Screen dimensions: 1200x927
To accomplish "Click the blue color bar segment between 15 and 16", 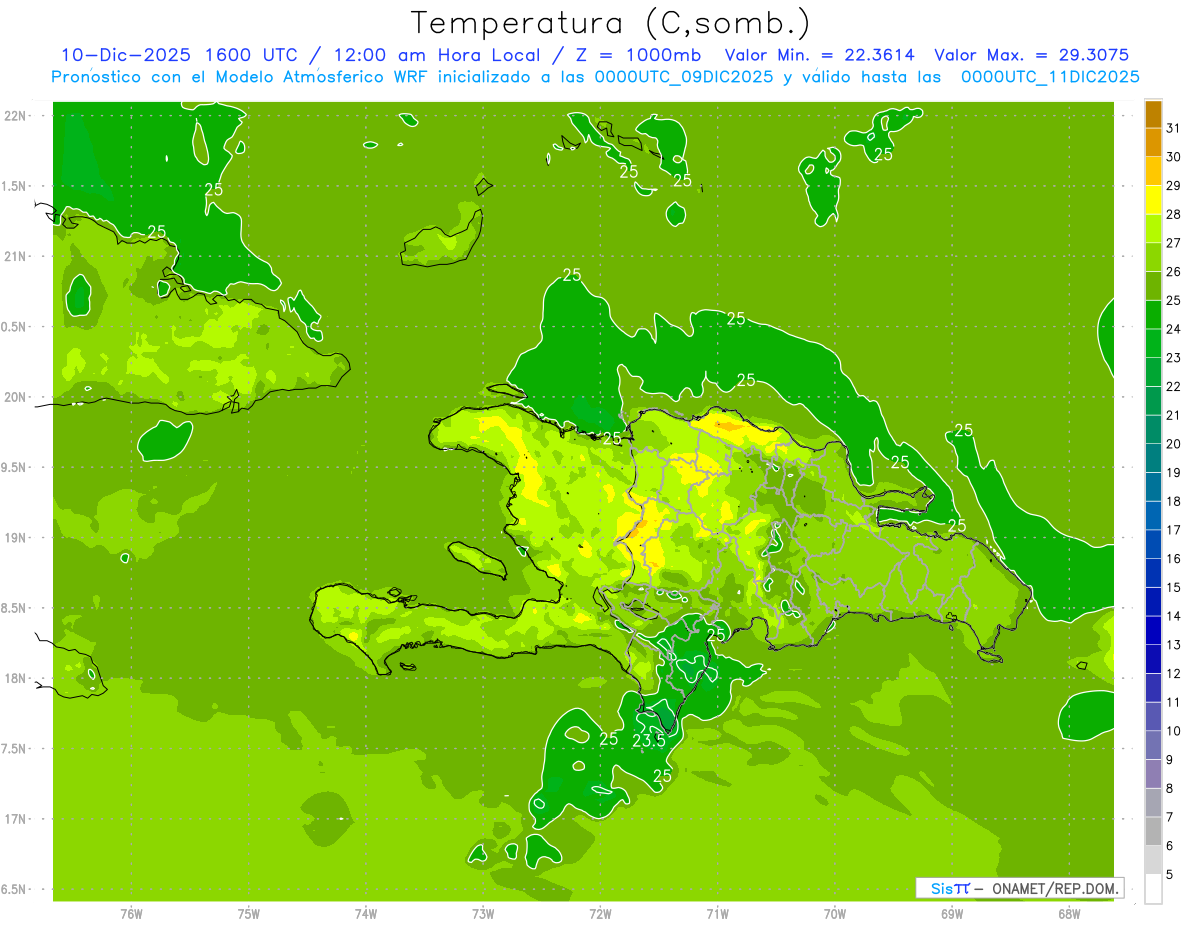I will 1153,573.
